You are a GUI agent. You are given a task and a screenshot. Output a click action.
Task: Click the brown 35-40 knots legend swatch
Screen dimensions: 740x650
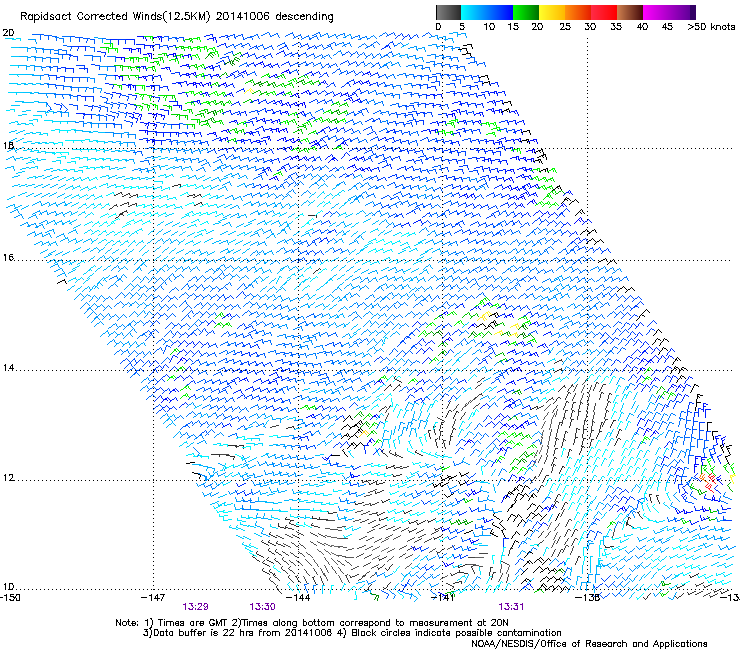[x=630, y=12]
